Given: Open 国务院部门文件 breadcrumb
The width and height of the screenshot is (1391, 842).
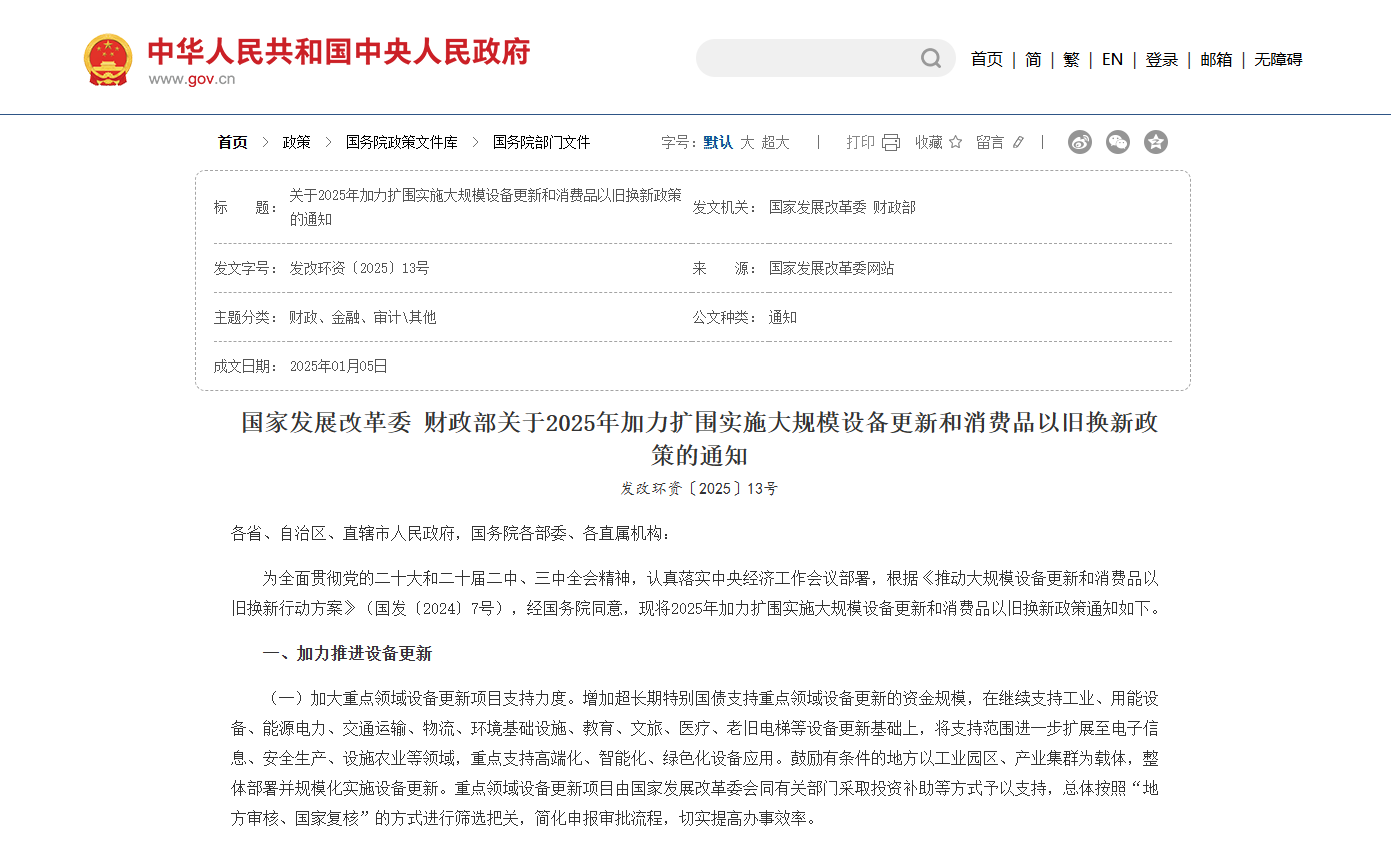Looking at the screenshot, I should 542,142.
